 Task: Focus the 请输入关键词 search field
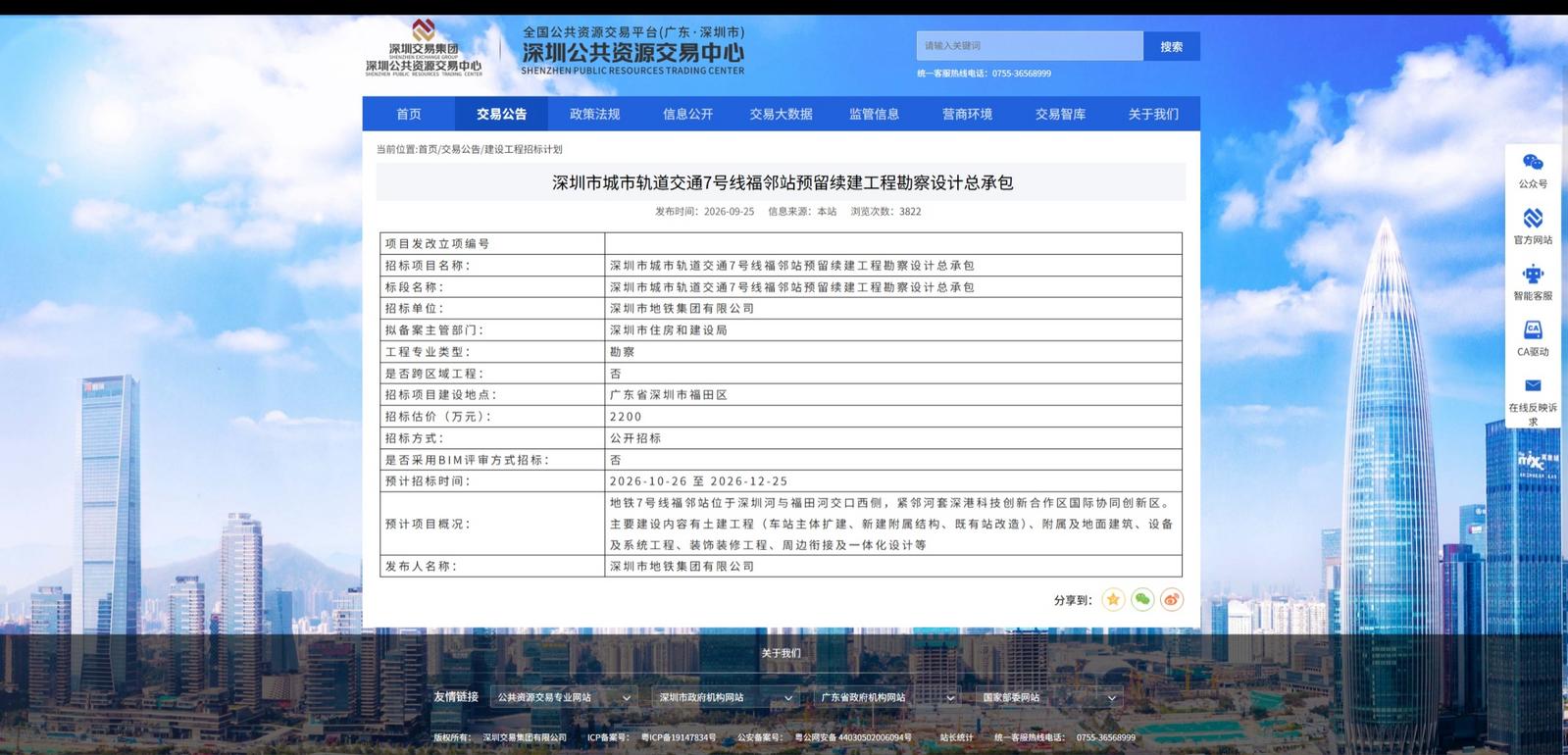click(1030, 46)
